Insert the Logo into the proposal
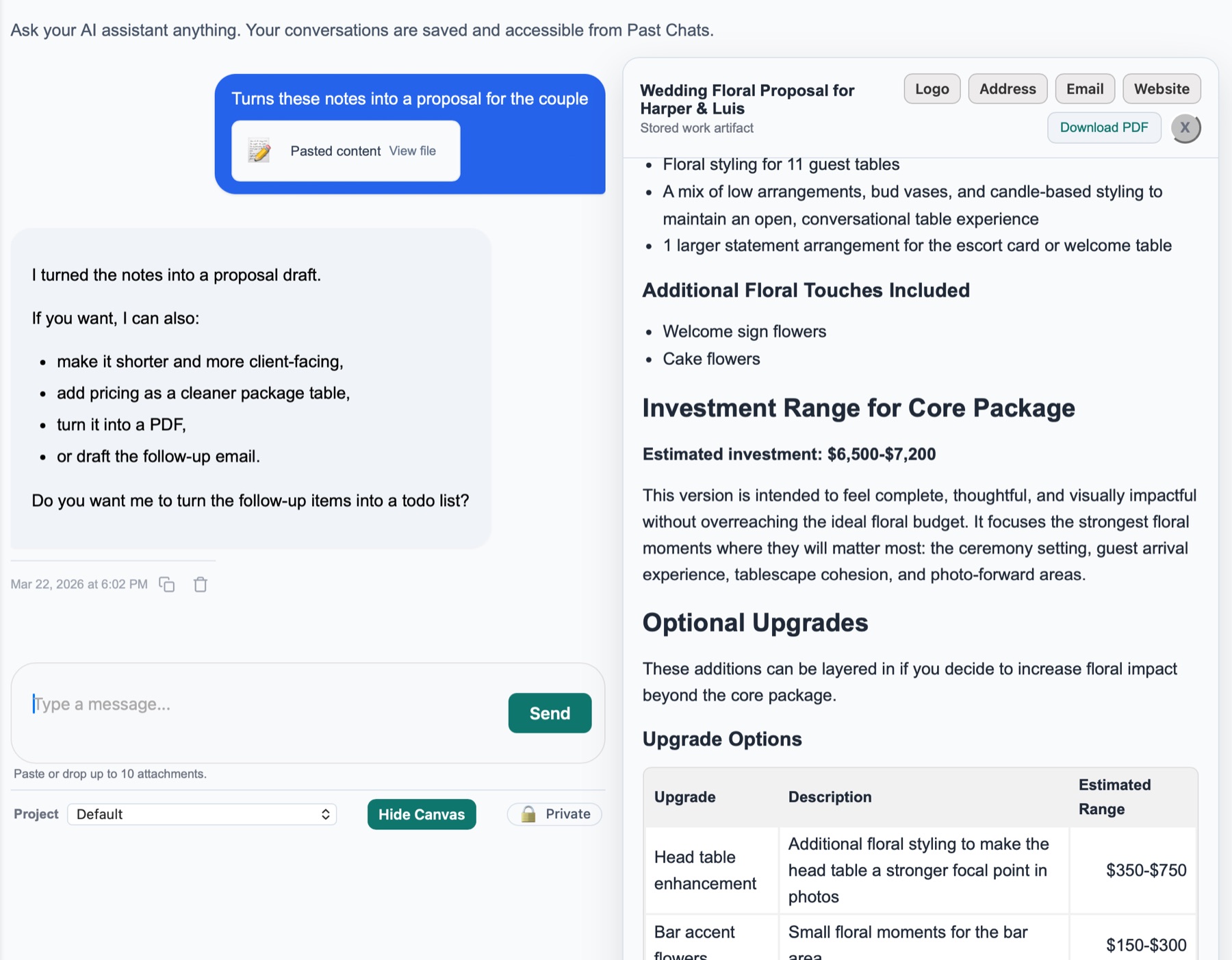1232x960 pixels. click(x=932, y=88)
